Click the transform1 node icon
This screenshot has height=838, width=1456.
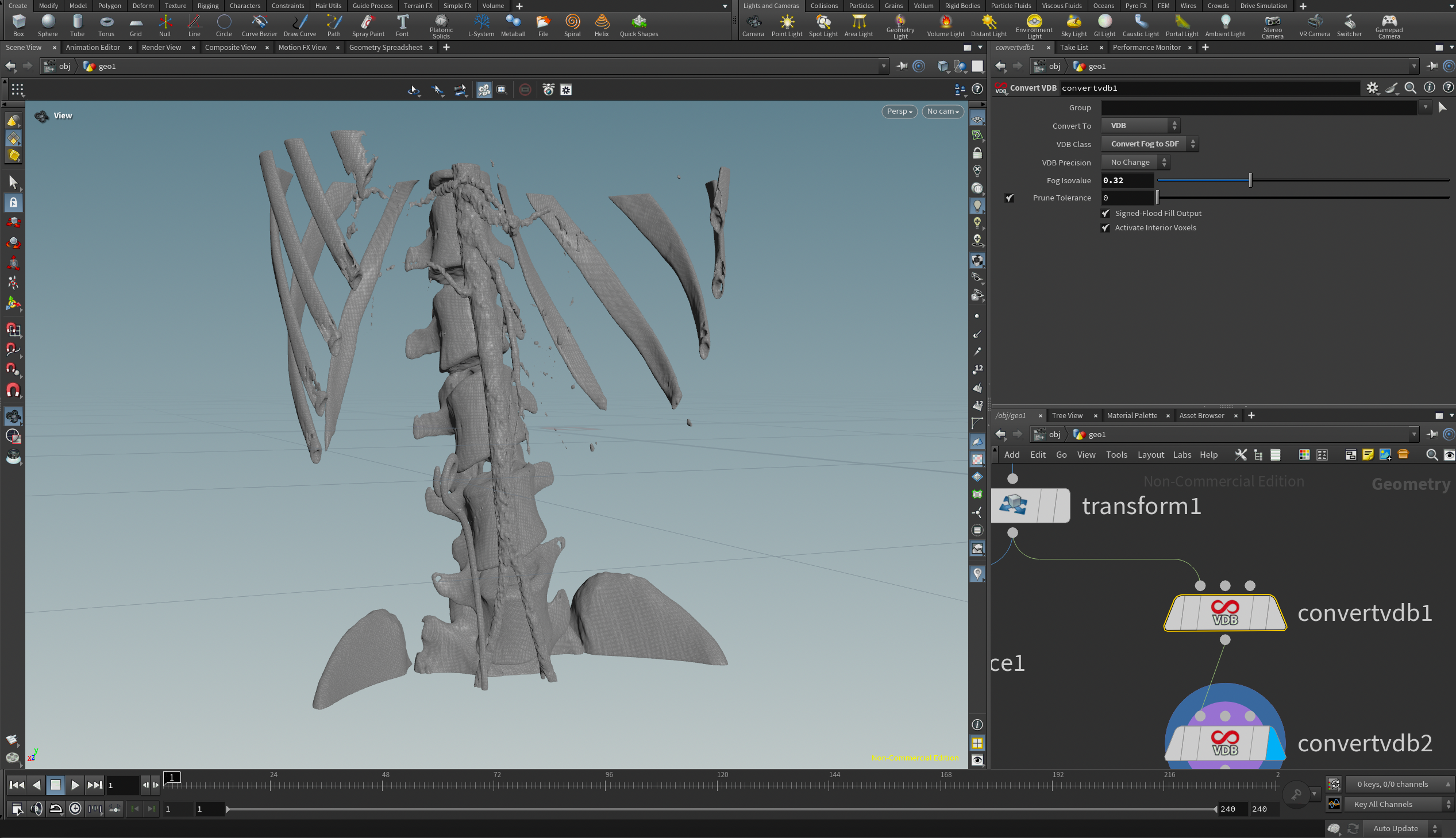tap(1013, 505)
